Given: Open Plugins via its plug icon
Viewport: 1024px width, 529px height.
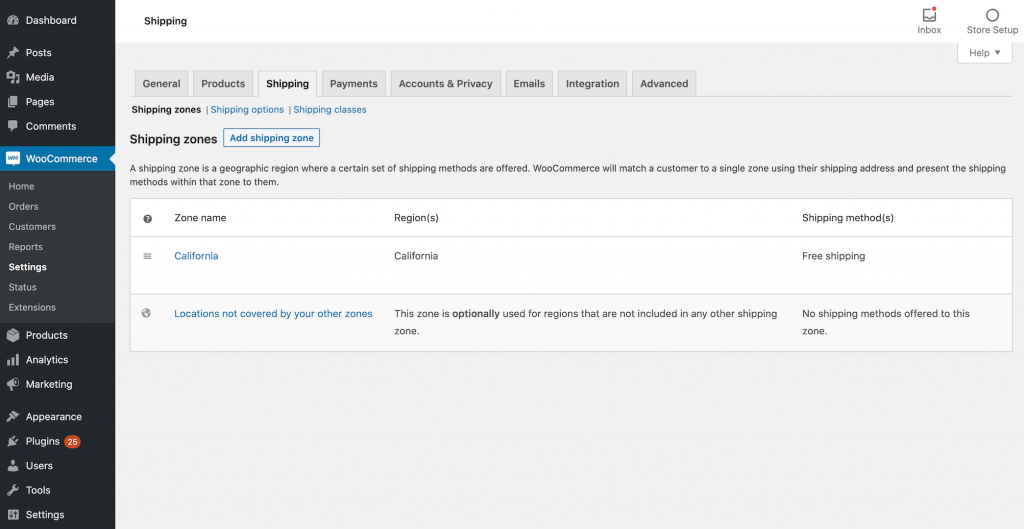Looking at the screenshot, I should (13, 441).
